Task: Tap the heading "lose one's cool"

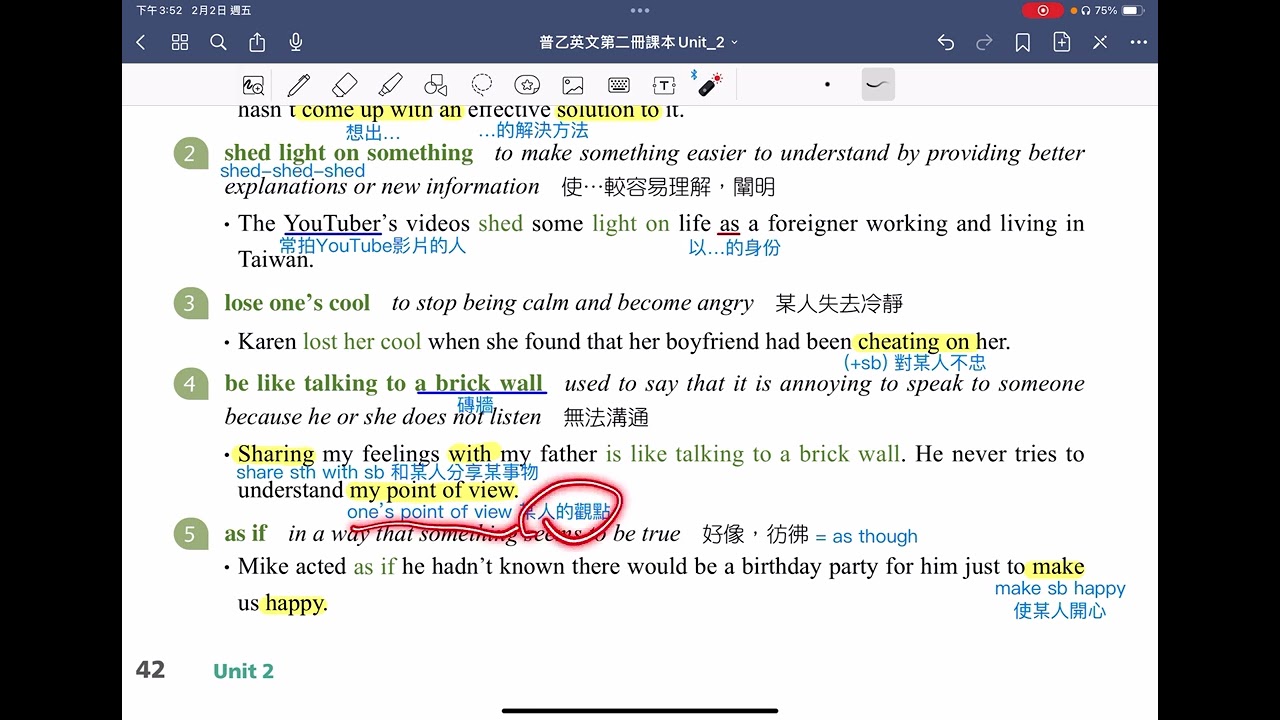Action: [x=297, y=303]
